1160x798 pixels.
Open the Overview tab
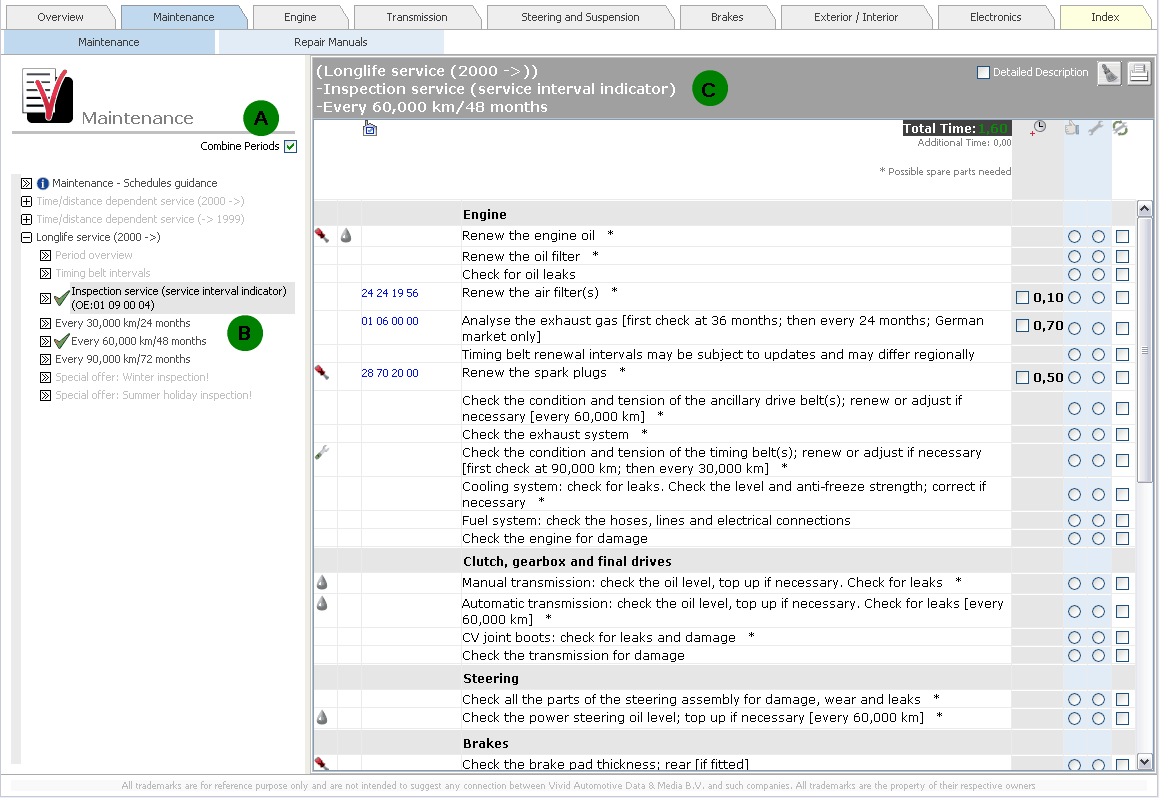[60, 17]
